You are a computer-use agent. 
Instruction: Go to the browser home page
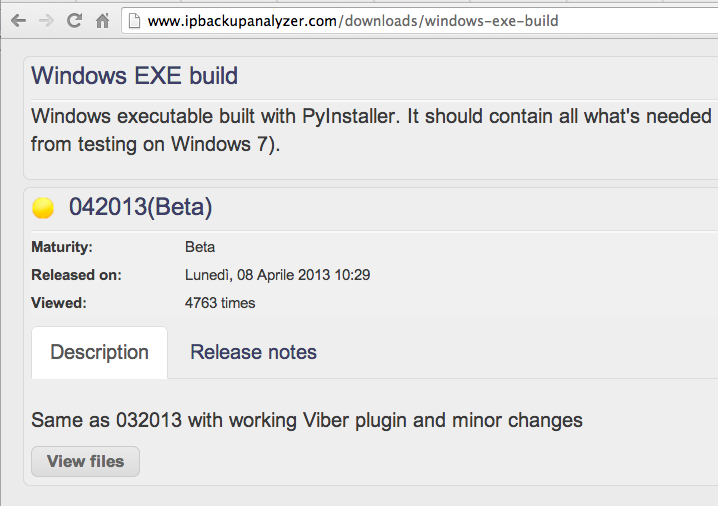[102, 20]
